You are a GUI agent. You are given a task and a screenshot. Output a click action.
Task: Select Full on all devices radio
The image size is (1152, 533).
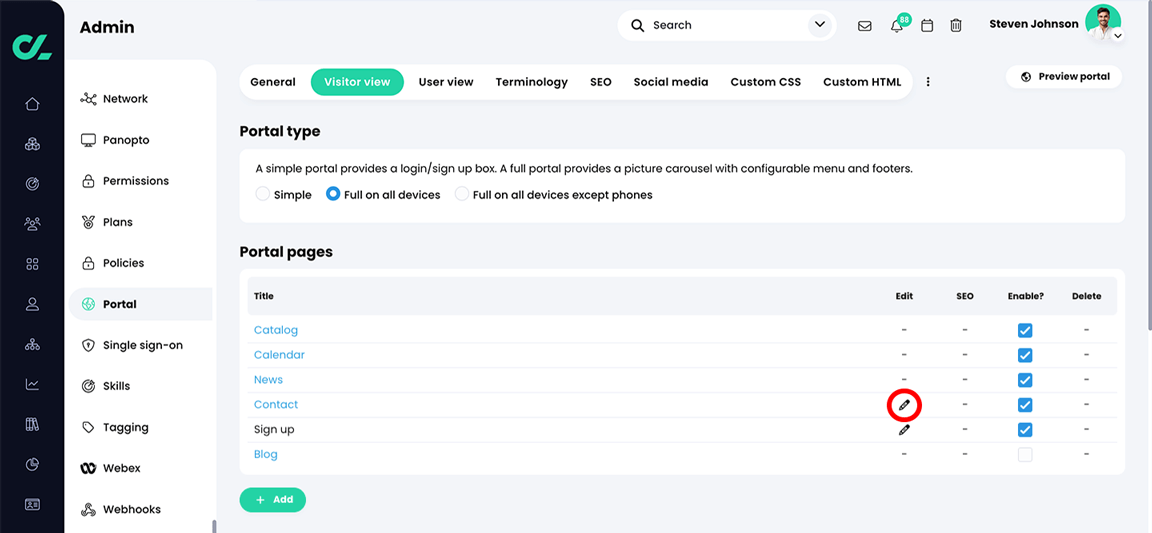click(x=333, y=195)
